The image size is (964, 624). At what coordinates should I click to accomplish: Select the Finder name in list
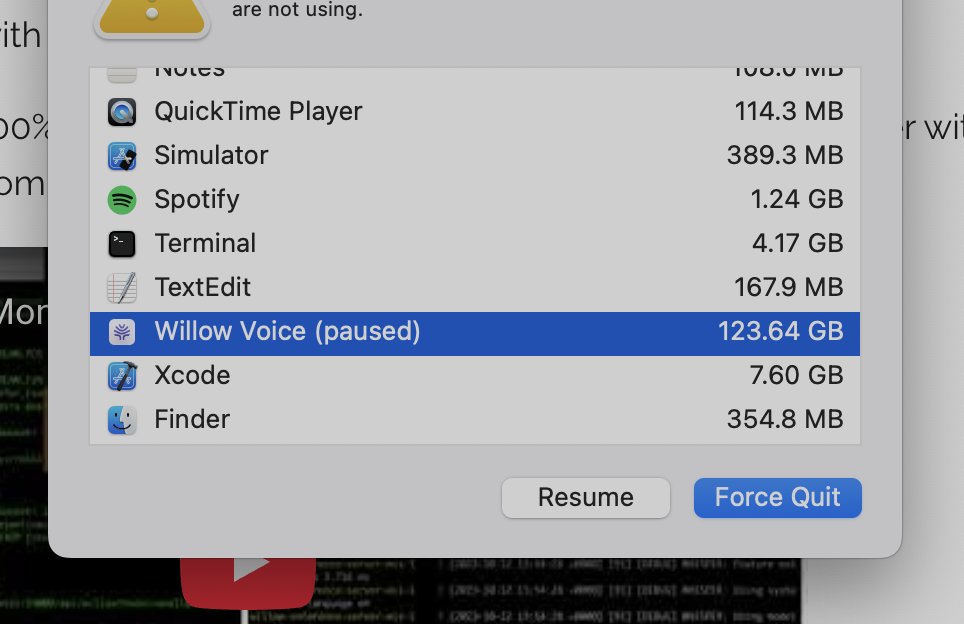coord(192,419)
